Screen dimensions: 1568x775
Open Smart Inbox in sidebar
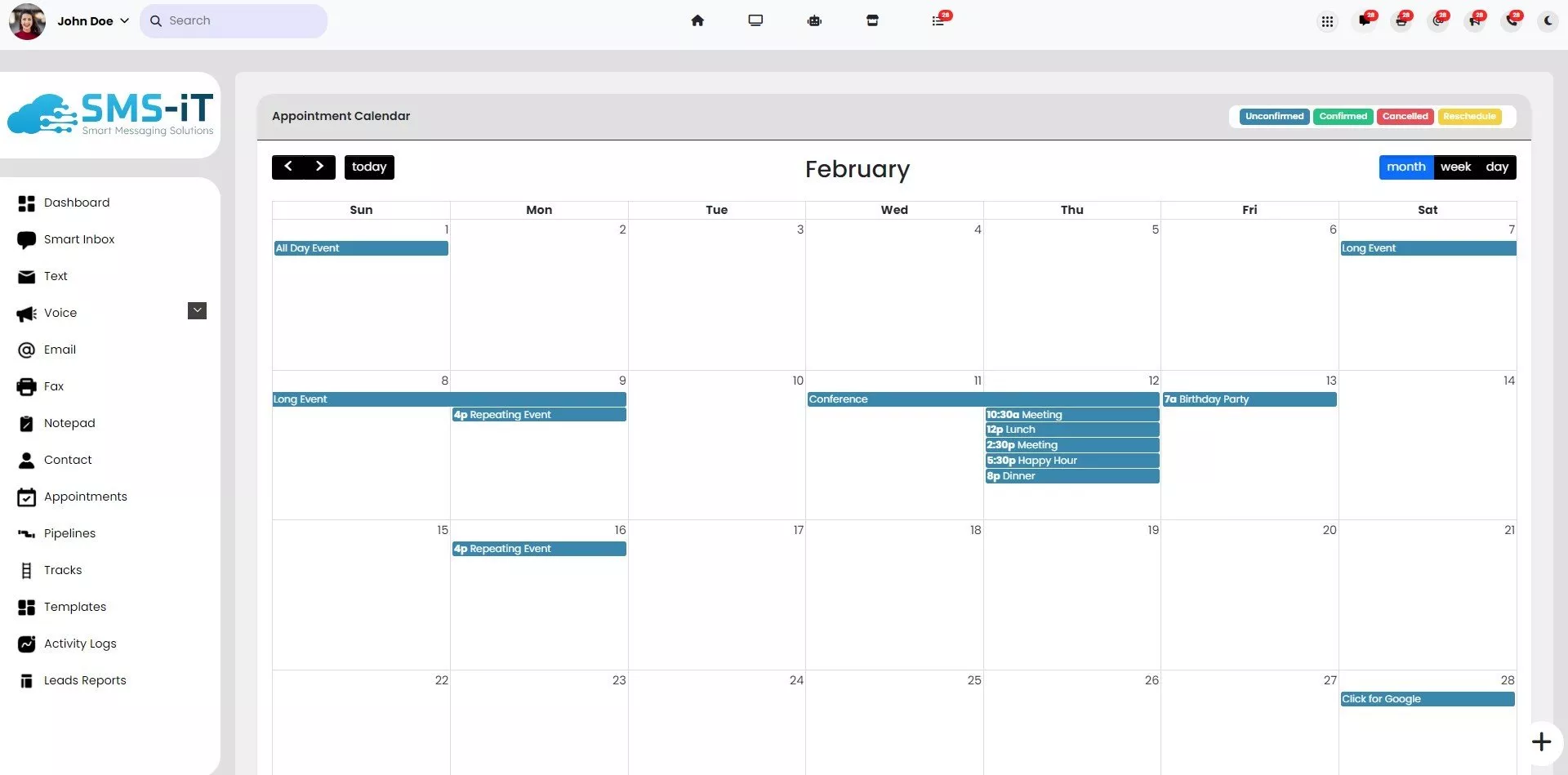pos(78,239)
